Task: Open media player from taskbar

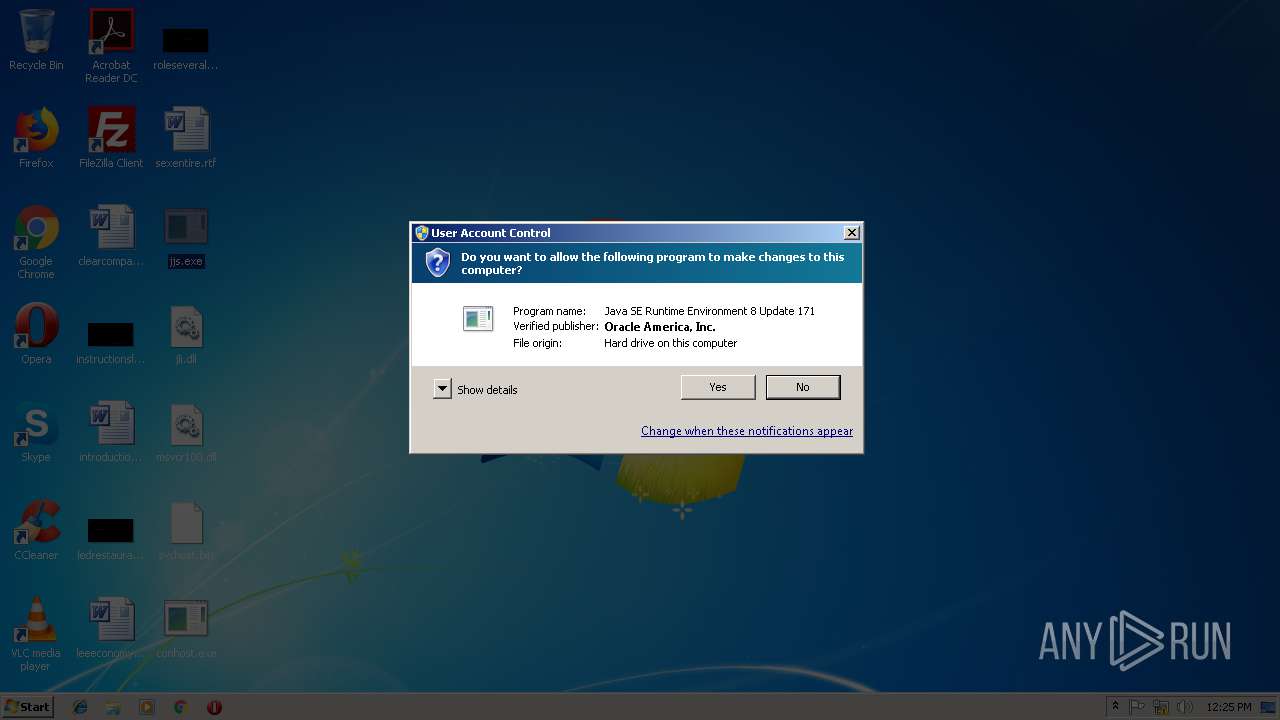Action: coord(147,707)
